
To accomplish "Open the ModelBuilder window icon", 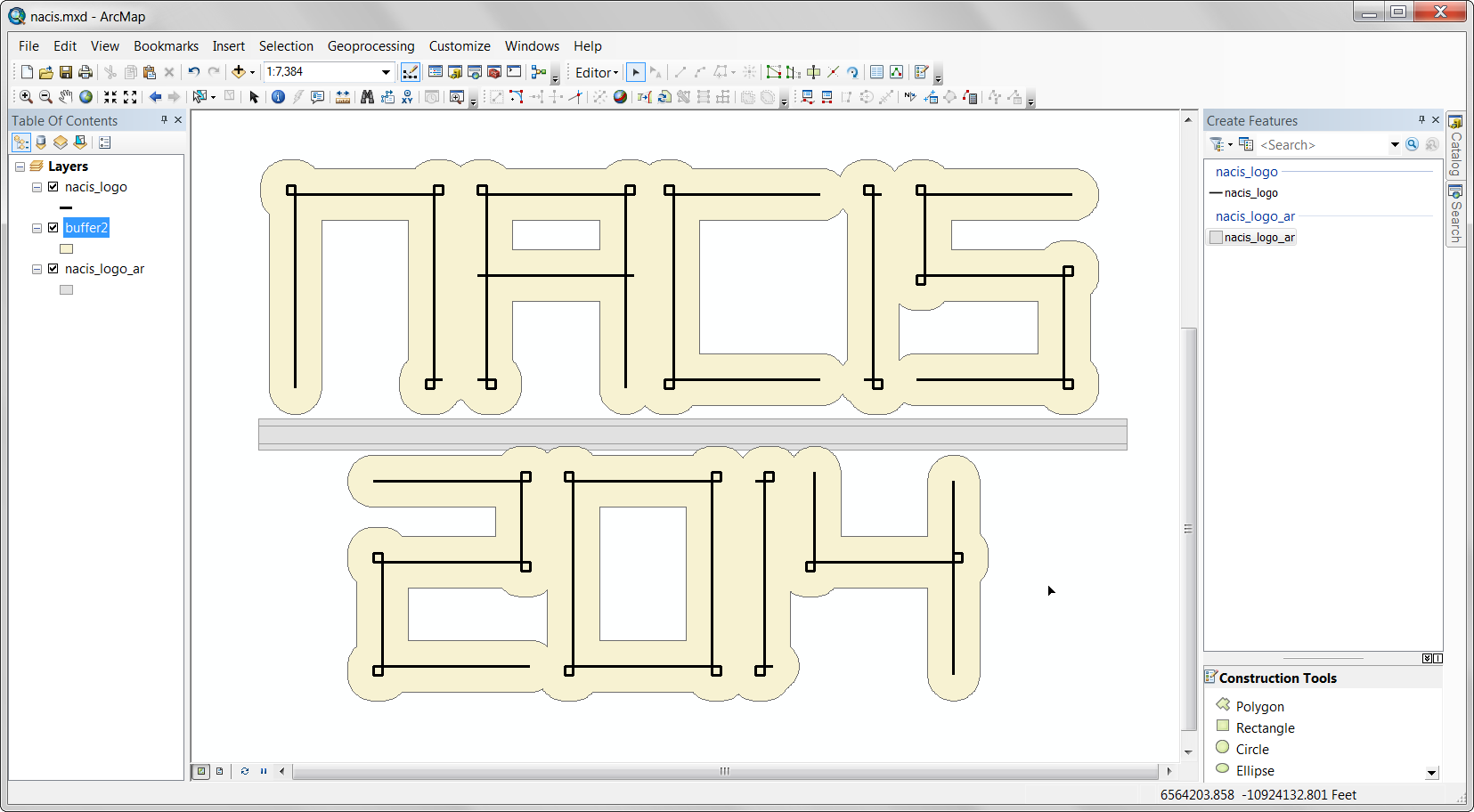I will [x=539, y=72].
